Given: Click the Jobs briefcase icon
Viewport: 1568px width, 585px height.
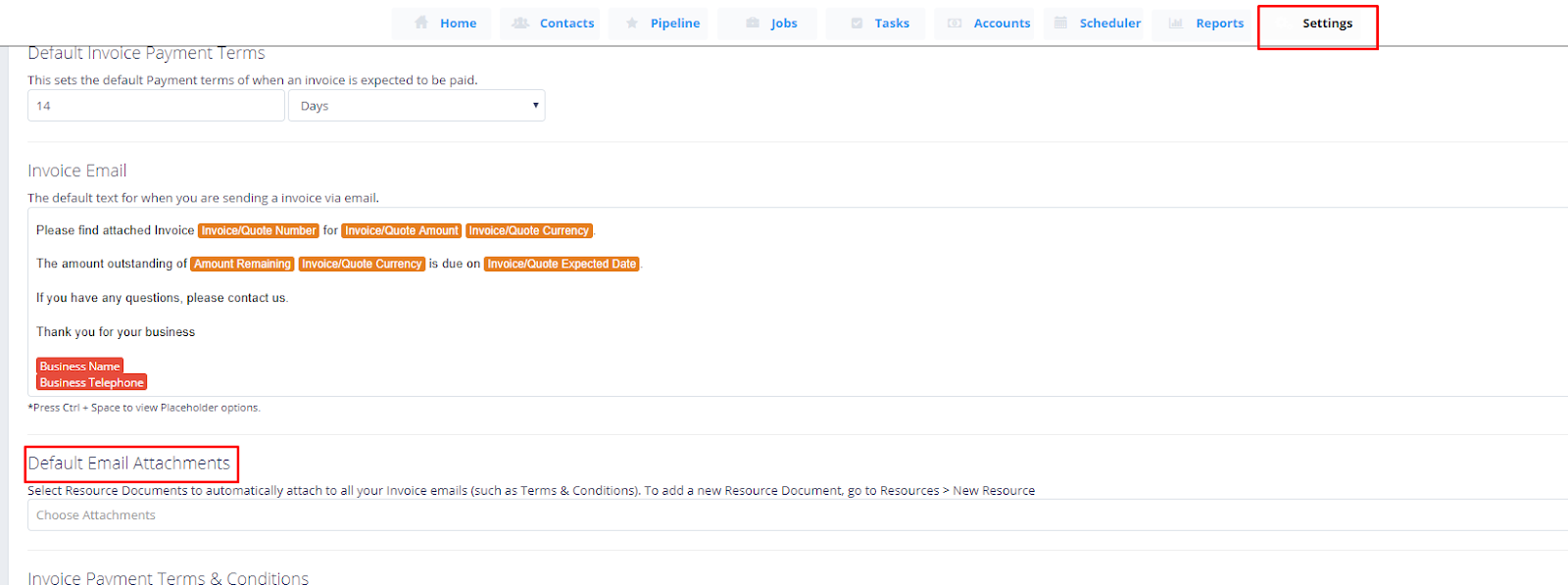Looking at the screenshot, I should 753,23.
